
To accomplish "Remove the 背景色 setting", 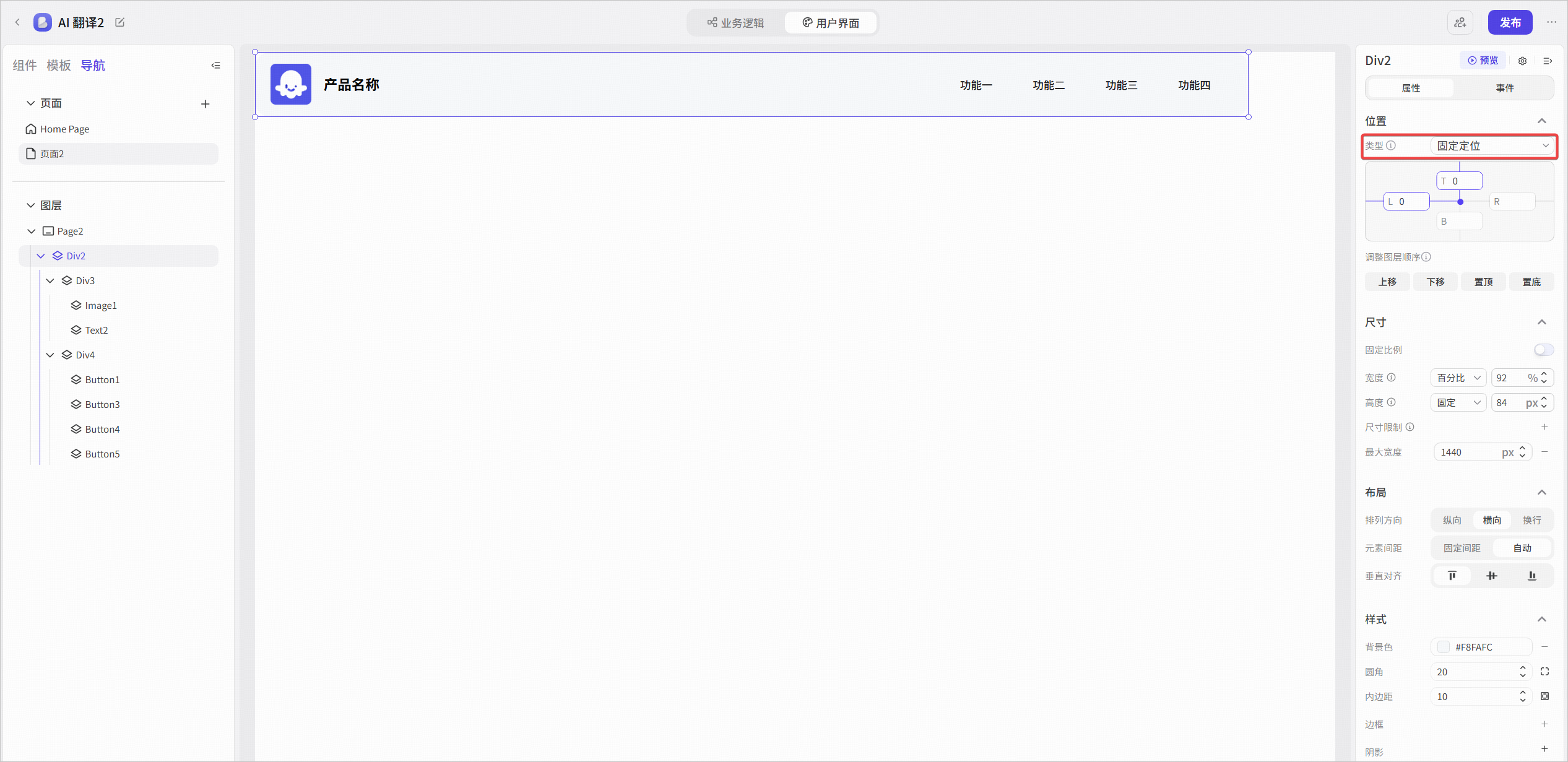I will [1544, 647].
